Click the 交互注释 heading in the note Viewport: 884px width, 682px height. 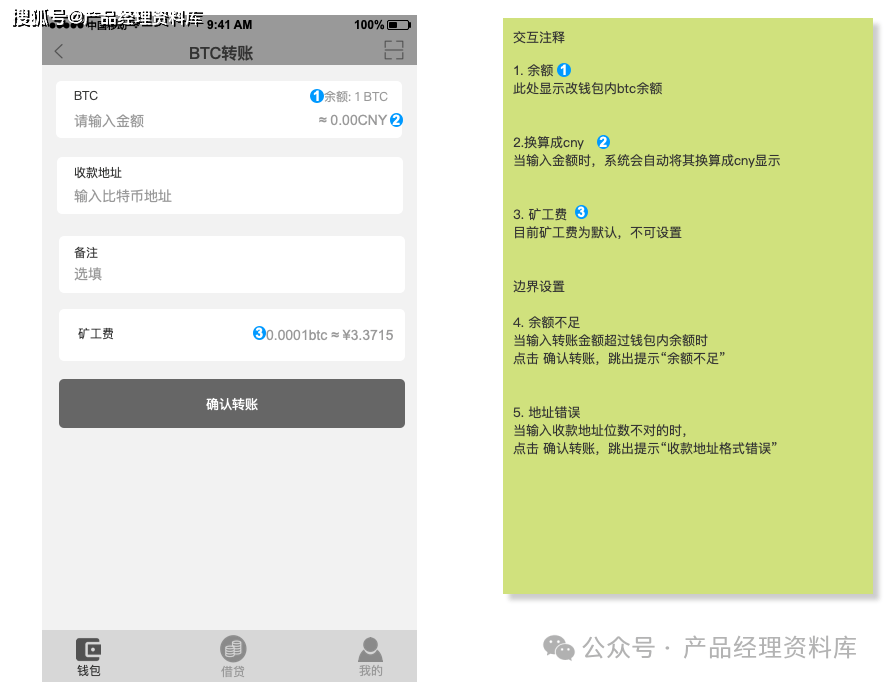point(539,37)
